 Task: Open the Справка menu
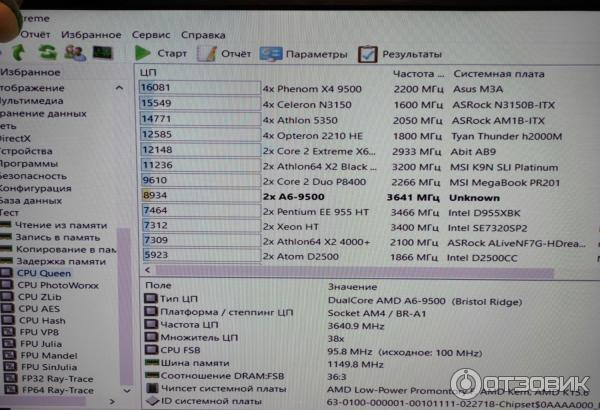coord(203,34)
